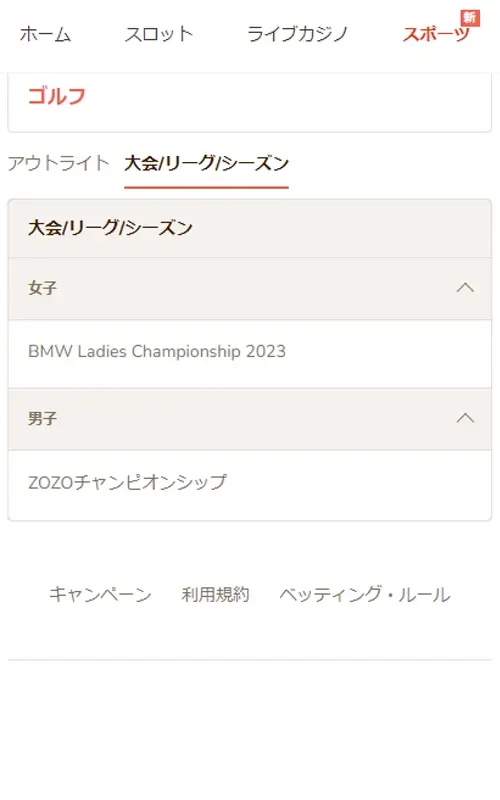Click the 男子 category label

[43, 419]
